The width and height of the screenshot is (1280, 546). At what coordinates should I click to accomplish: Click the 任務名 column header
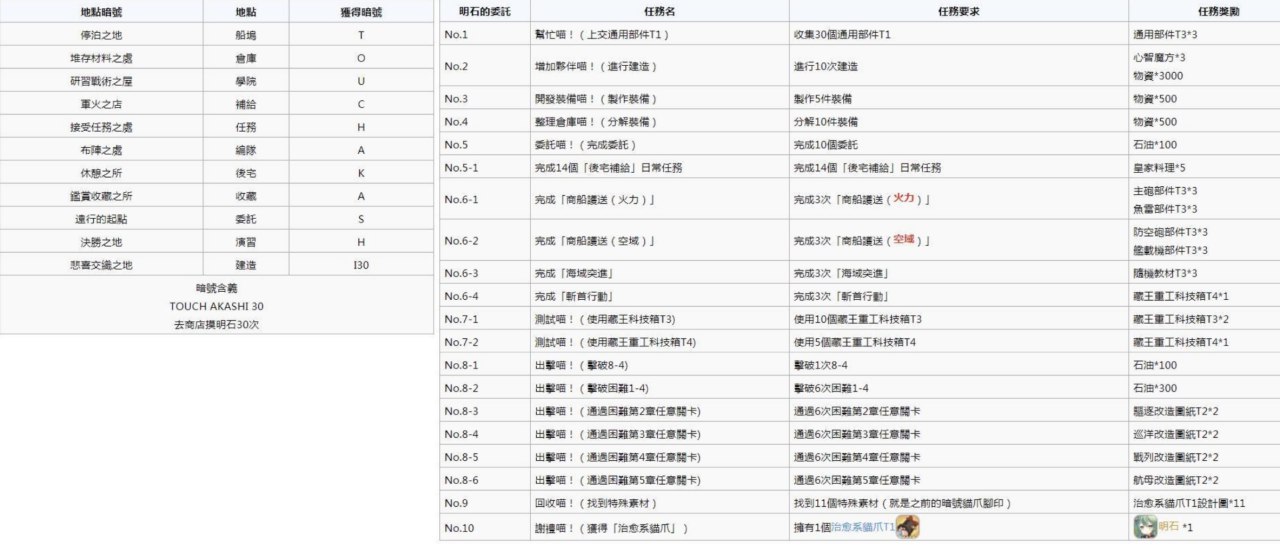click(658, 12)
